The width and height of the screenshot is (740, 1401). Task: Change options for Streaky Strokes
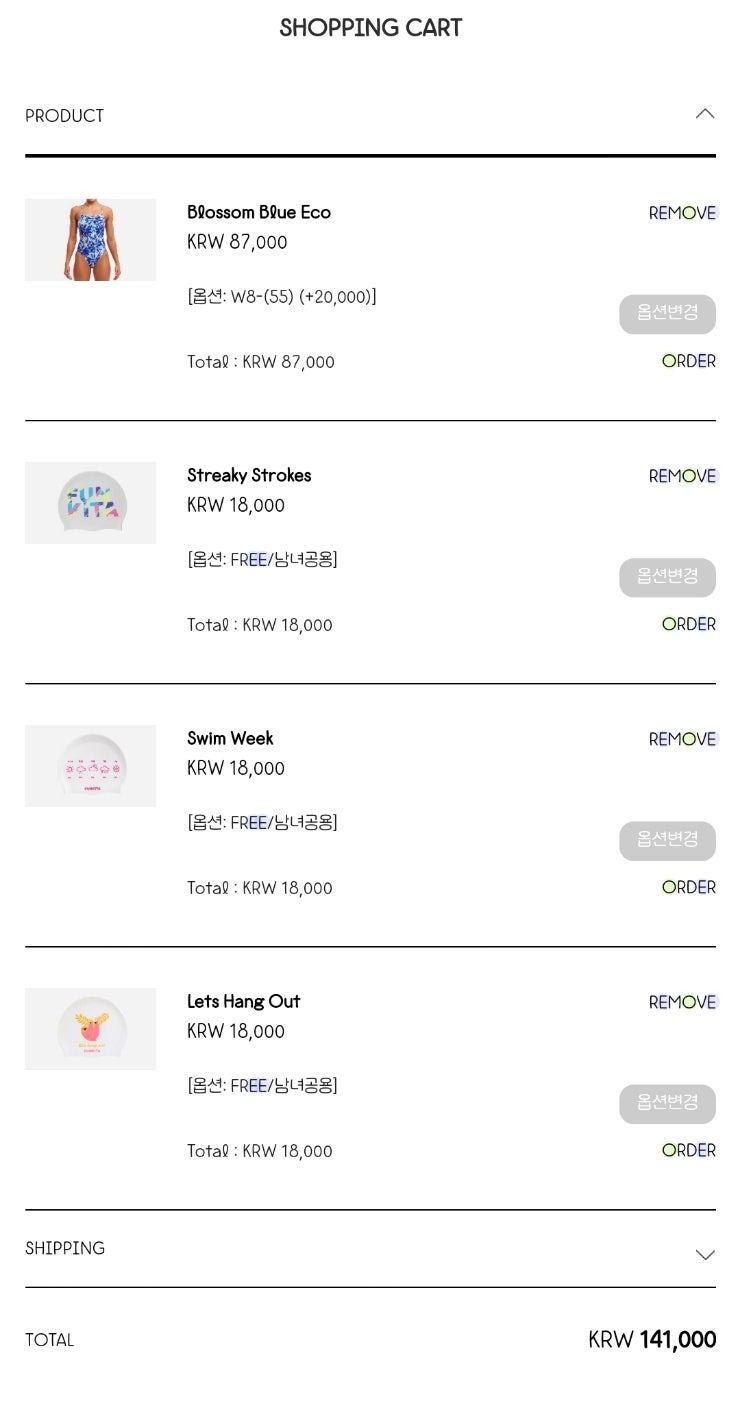pos(667,577)
